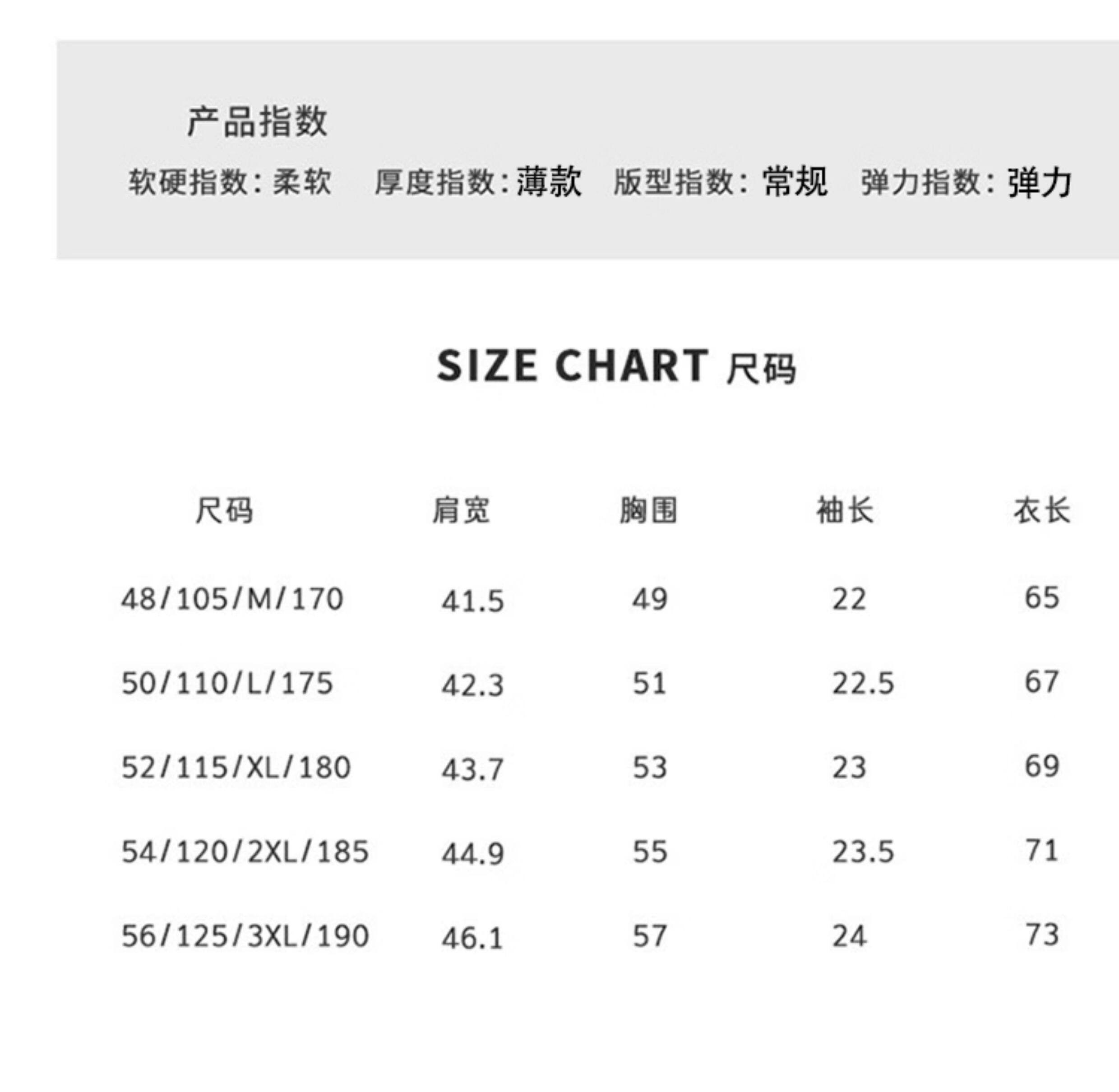Select the 48/105/M/170 size row label
The image size is (1119, 1092).
(x=232, y=599)
